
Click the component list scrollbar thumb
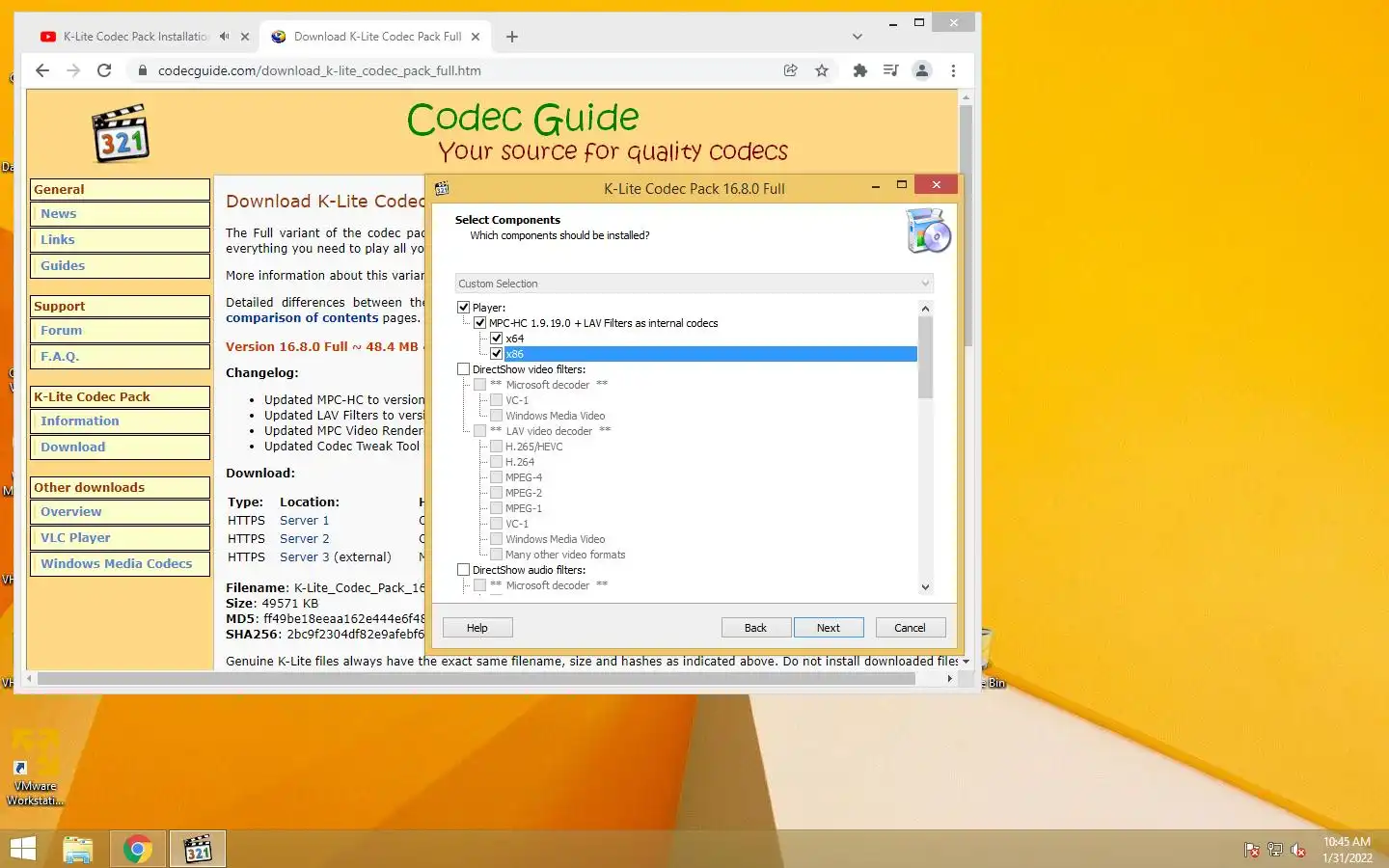pyautogui.click(x=925, y=358)
